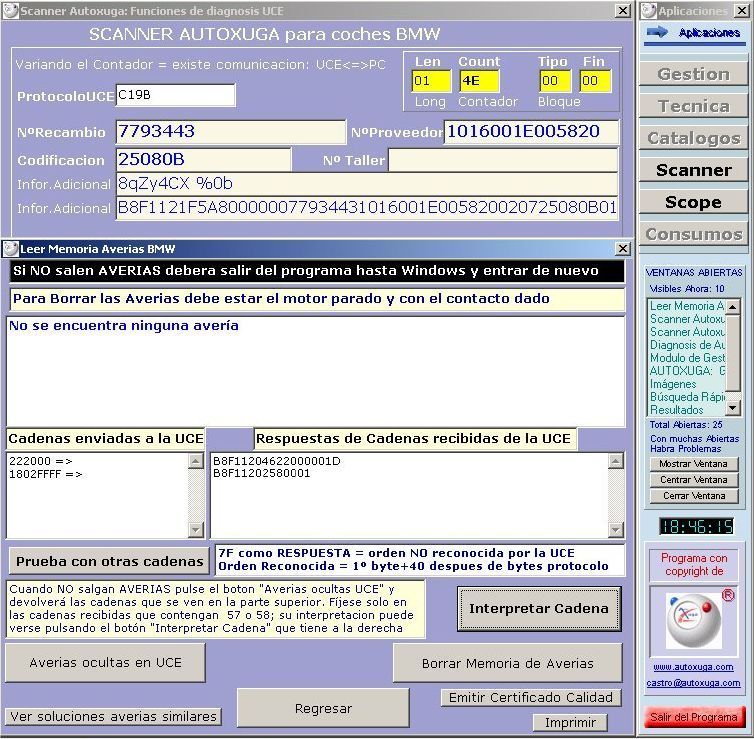The image size is (754, 739).
Task: Select Modulo de Gest entry in windows list
Action: [x=687, y=358]
